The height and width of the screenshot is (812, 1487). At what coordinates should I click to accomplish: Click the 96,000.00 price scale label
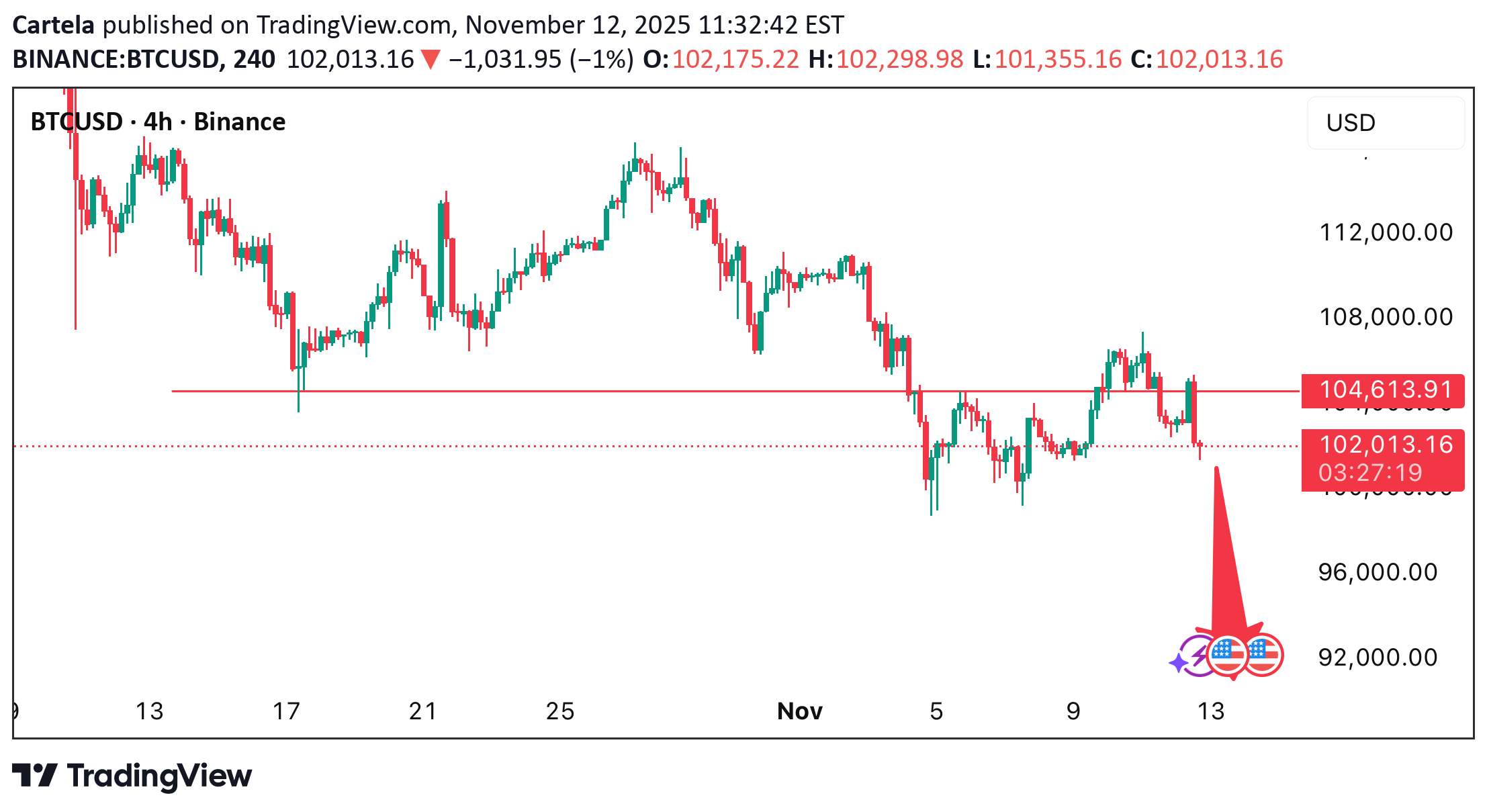click(1378, 572)
